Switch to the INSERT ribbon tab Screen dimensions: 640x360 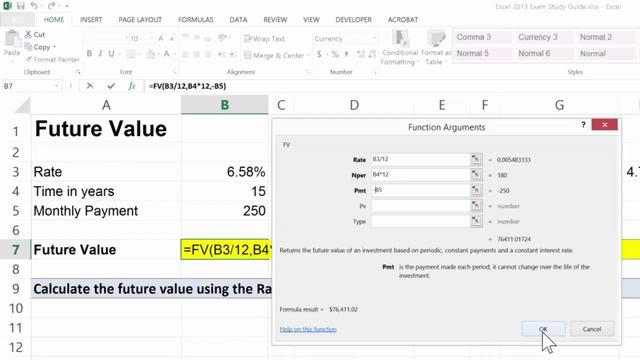pos(91,20)
